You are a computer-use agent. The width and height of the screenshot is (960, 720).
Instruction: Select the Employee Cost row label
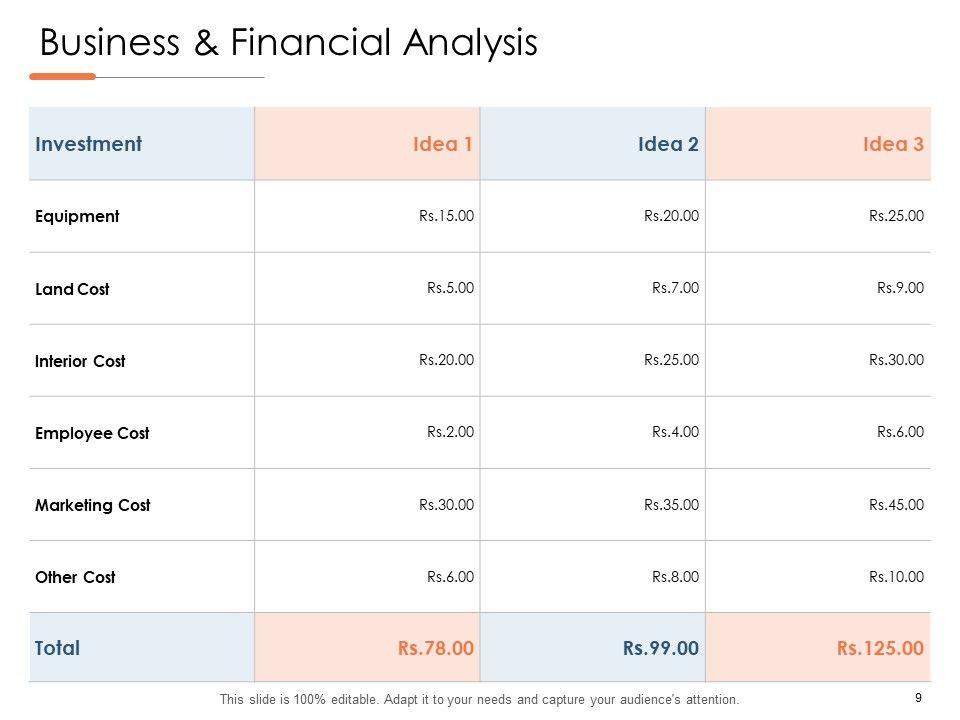tap(92, 433)
